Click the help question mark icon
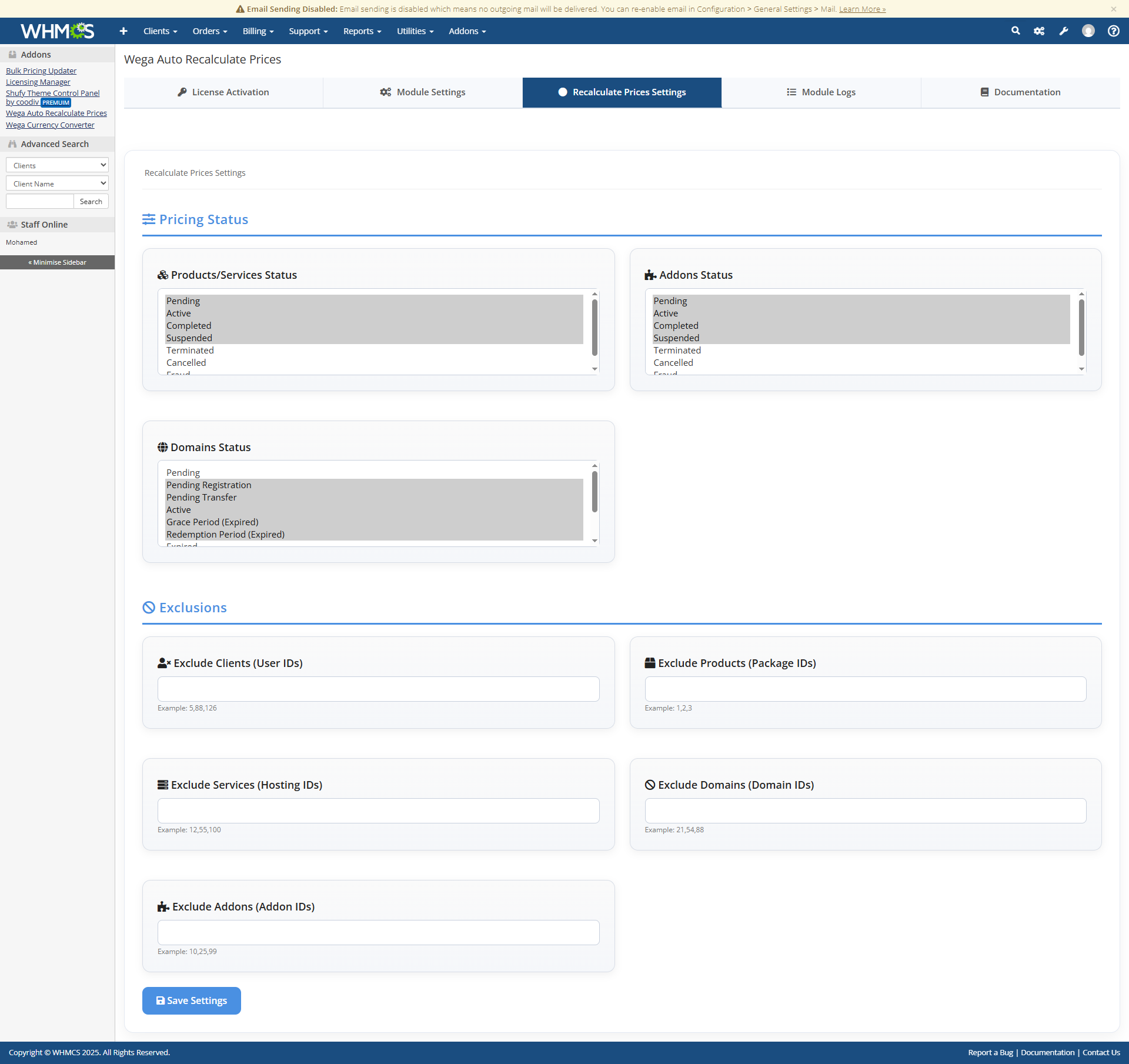This screenshot has width=1129, height=1064. point(1113,31)
